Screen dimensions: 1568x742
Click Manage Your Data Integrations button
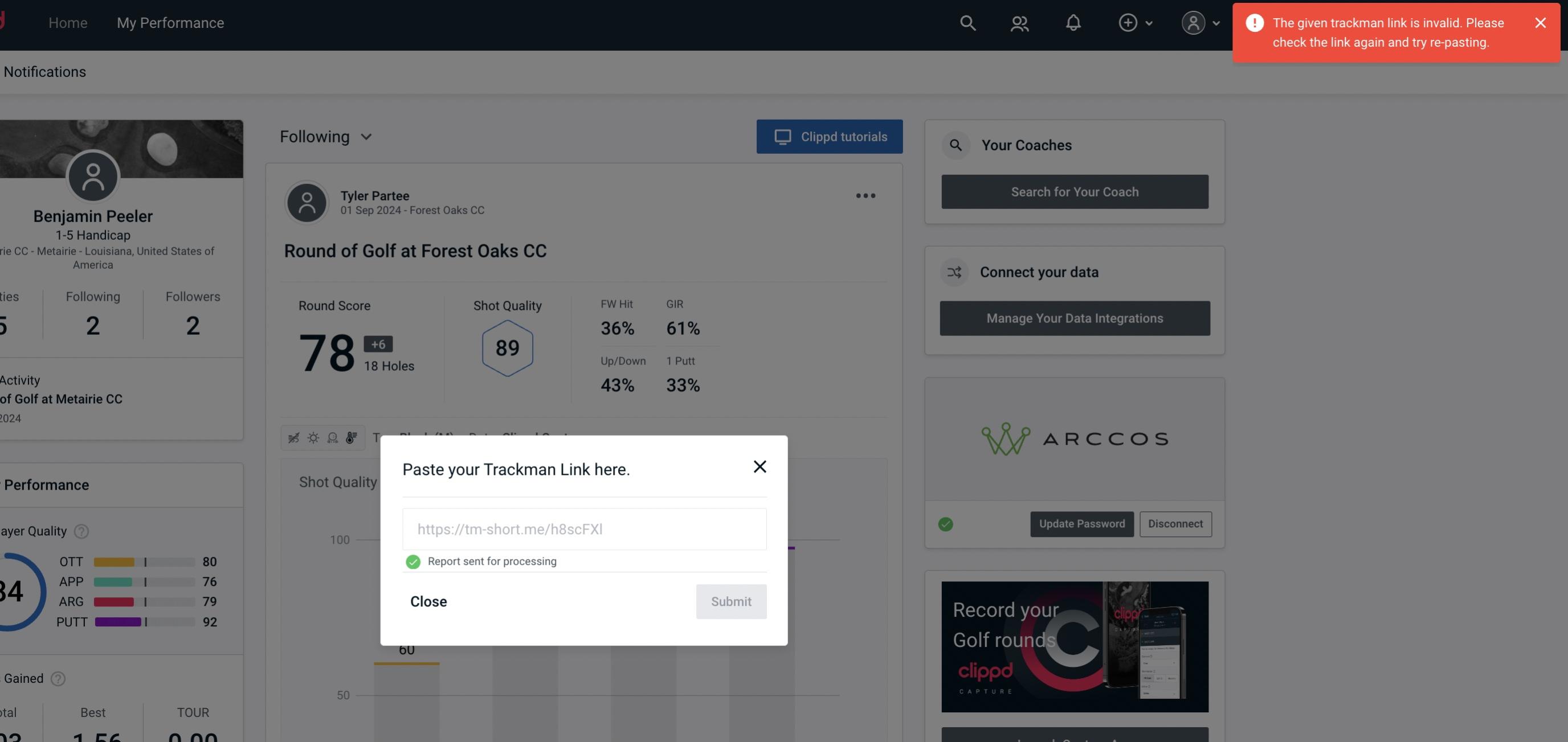click(x=1075, y=318)
